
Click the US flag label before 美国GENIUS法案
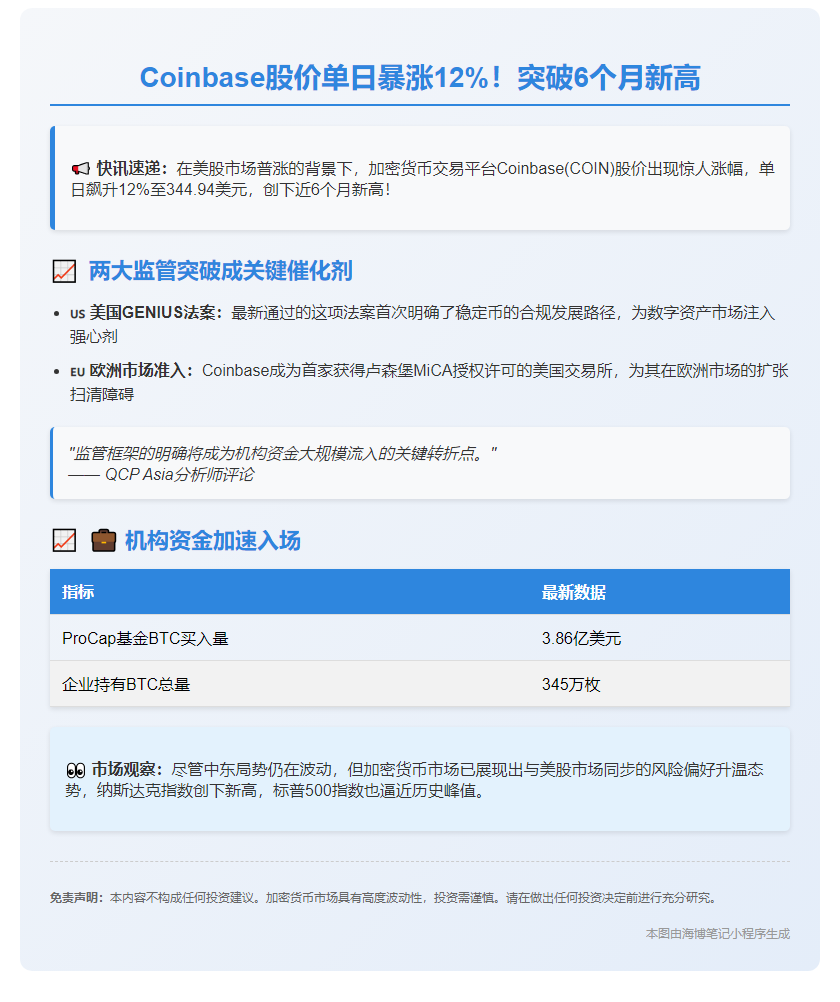pos(77,314)
